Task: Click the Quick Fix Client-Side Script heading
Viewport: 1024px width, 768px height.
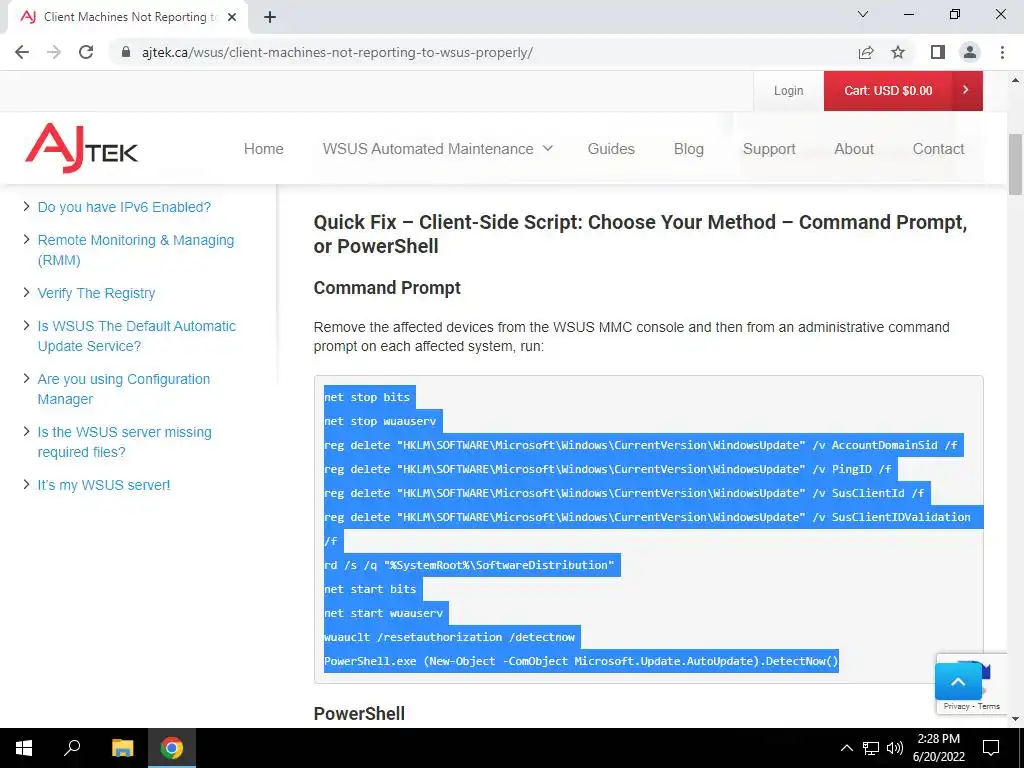Action: point(640,234)
